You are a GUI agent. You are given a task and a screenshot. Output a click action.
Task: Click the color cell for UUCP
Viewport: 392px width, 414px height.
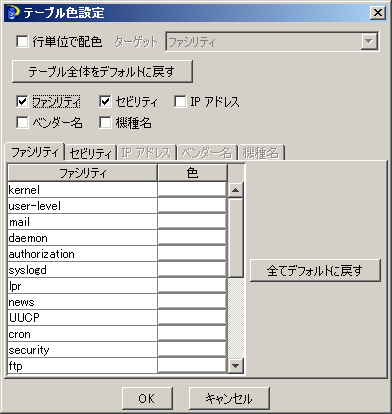[x=192, y=318]
